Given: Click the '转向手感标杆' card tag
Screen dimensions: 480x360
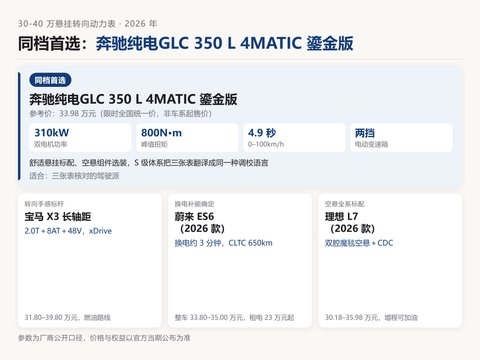Looking at the screenshot, I should click(x=44, y=204).
